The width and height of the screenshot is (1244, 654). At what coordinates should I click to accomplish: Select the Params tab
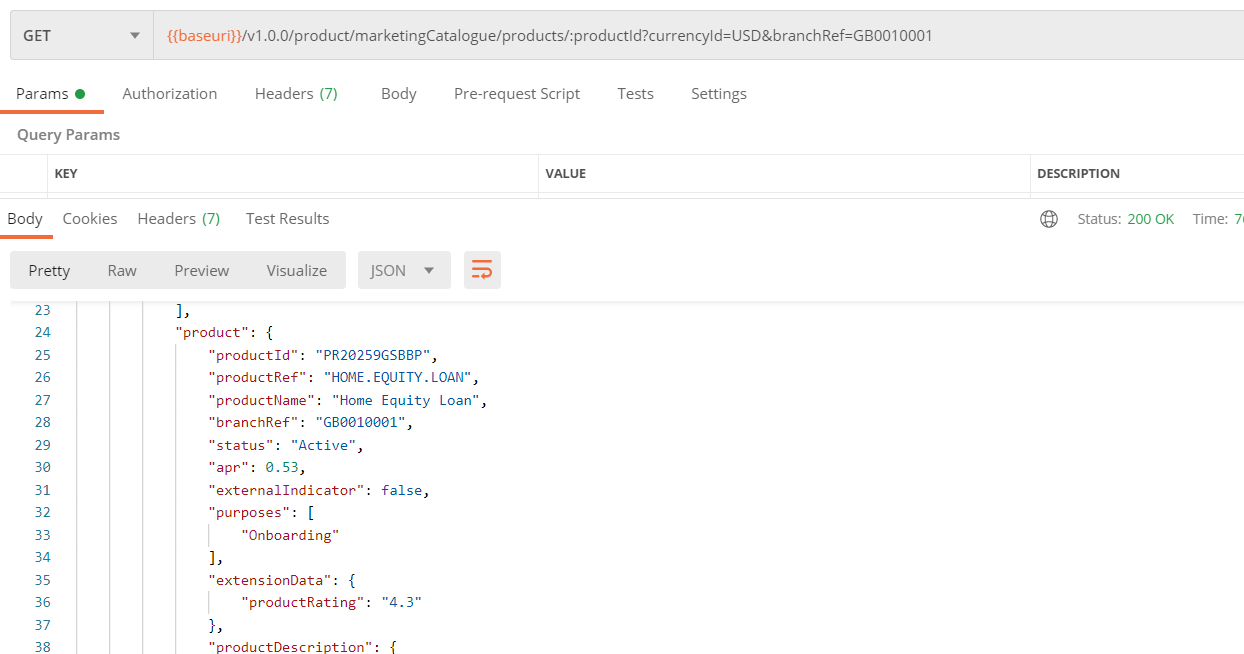tap(50, 94)
